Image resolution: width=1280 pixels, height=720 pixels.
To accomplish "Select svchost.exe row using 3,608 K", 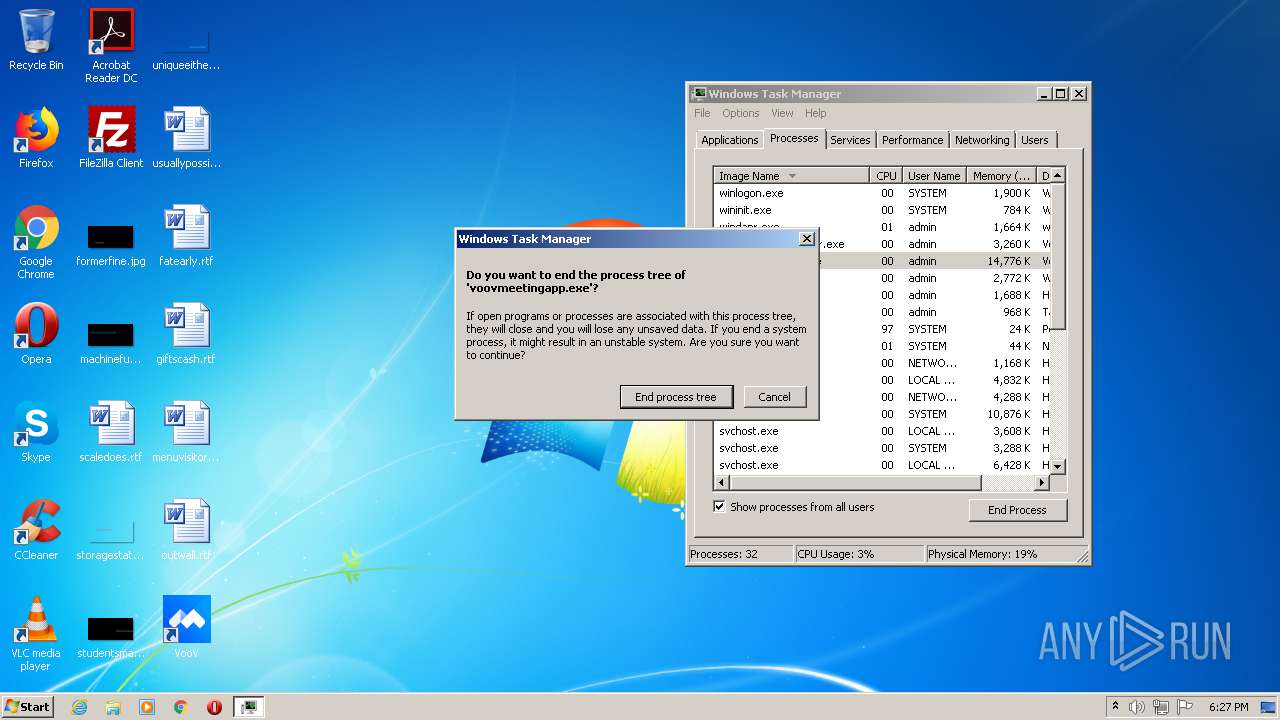I will (881, 431).
